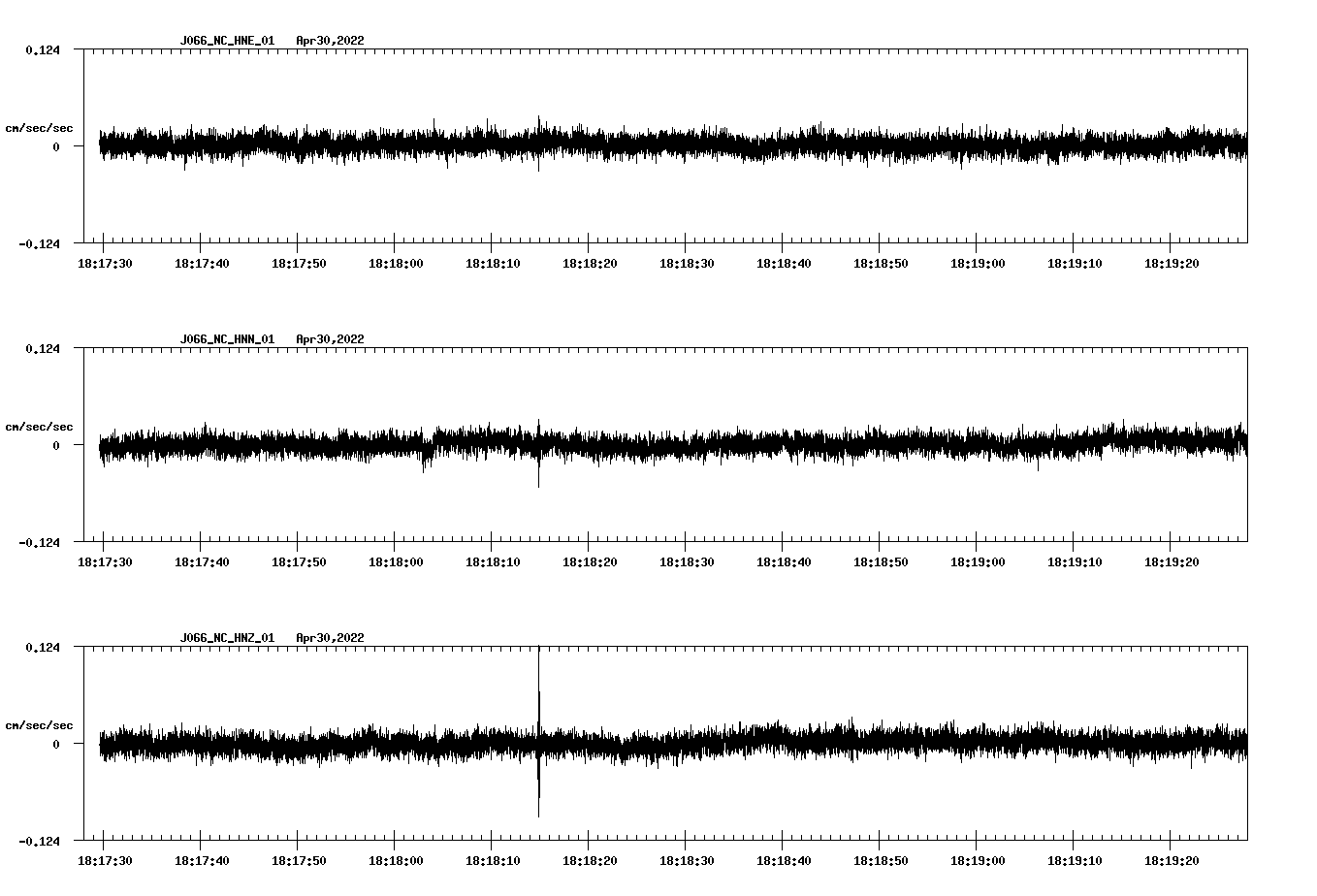The image size is (1317, 896).
Task: Click the large spike in the HNZ trace
Action: pyautogui.click(x=538, y=731)
